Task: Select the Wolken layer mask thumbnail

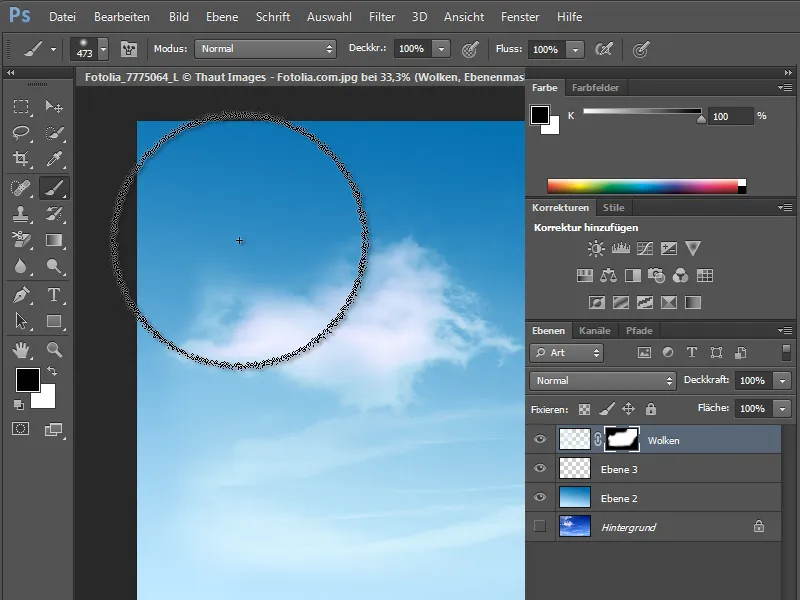Action: (x=621, y=439)
